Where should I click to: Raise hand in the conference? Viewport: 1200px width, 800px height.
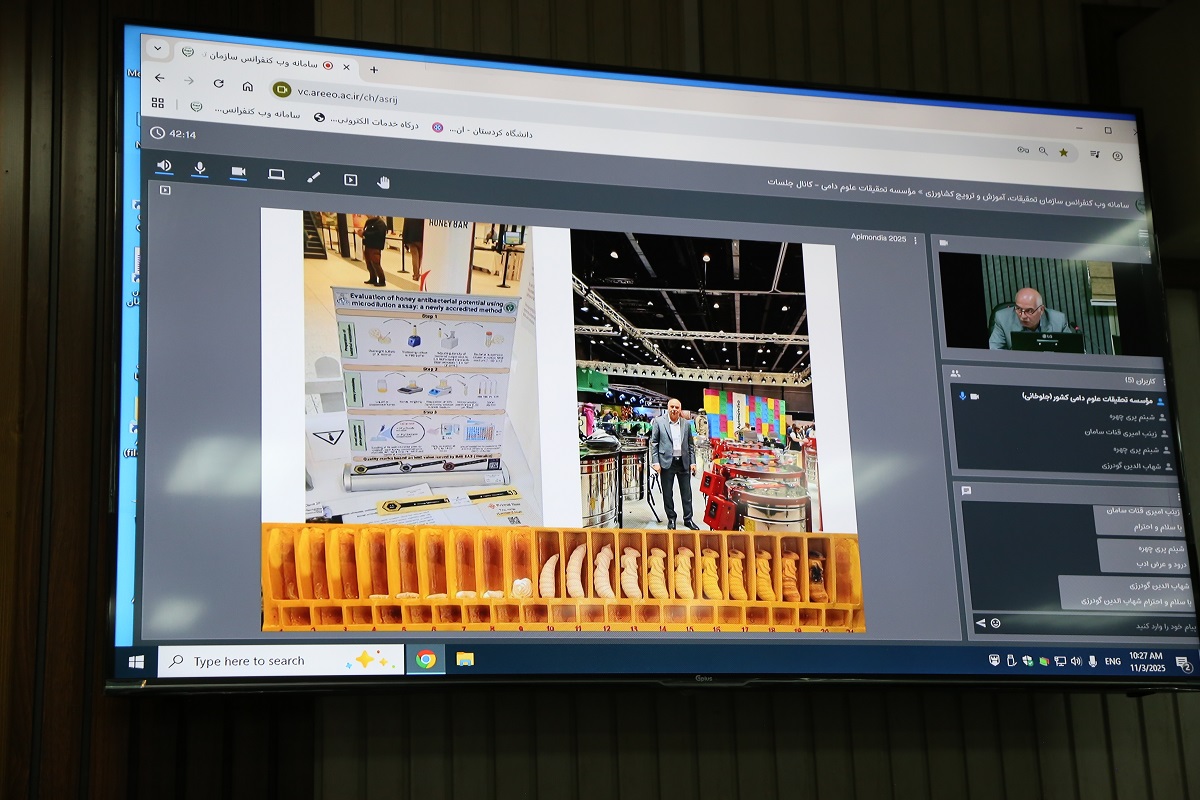click(x=384, y=182)
